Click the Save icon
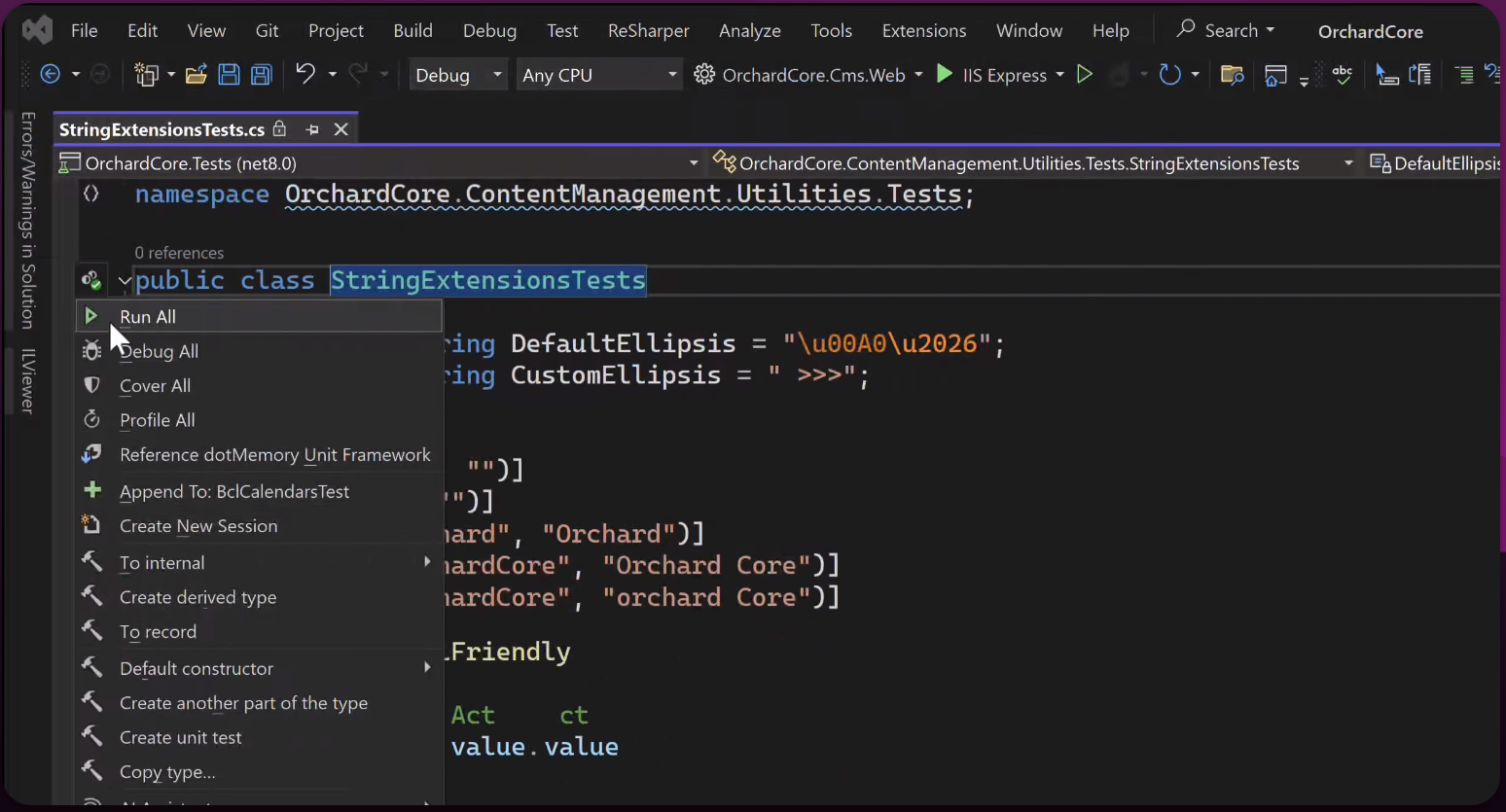 (229, 74)
